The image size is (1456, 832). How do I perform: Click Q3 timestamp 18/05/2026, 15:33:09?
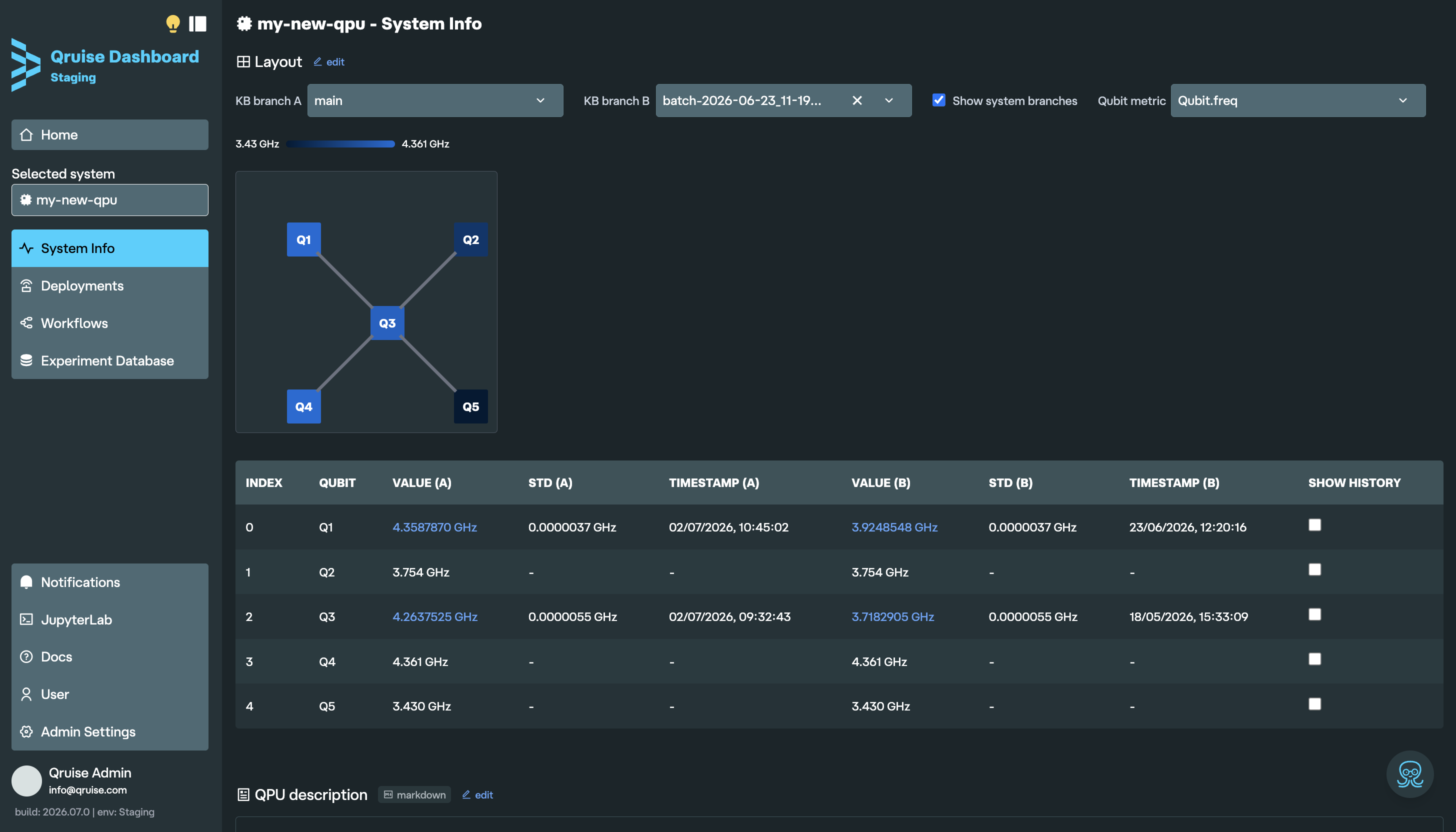pos(1188,616)
